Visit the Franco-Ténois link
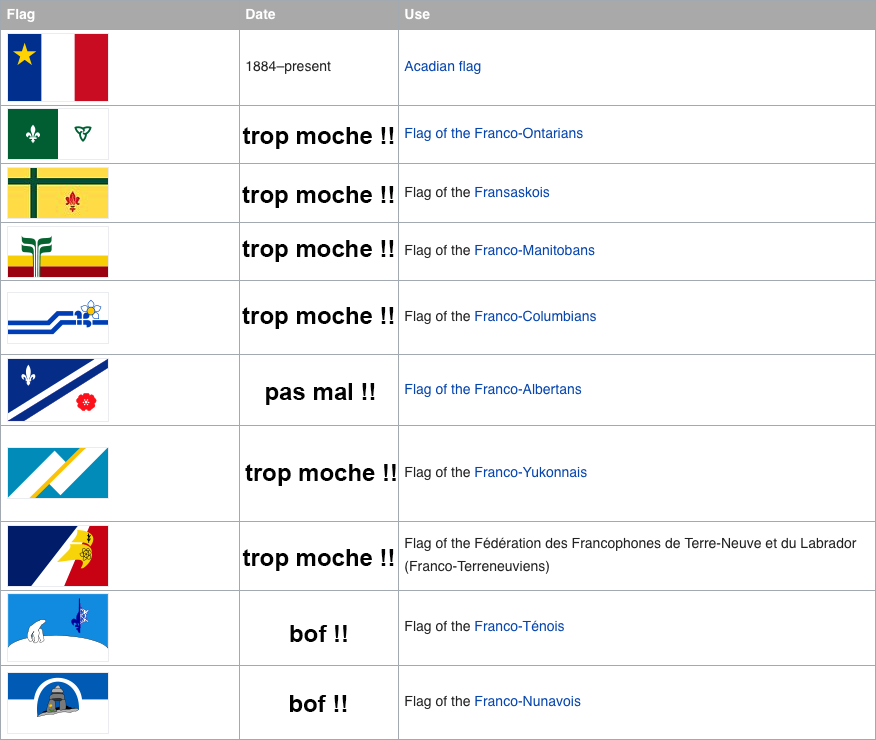 (x=519, y=626)
